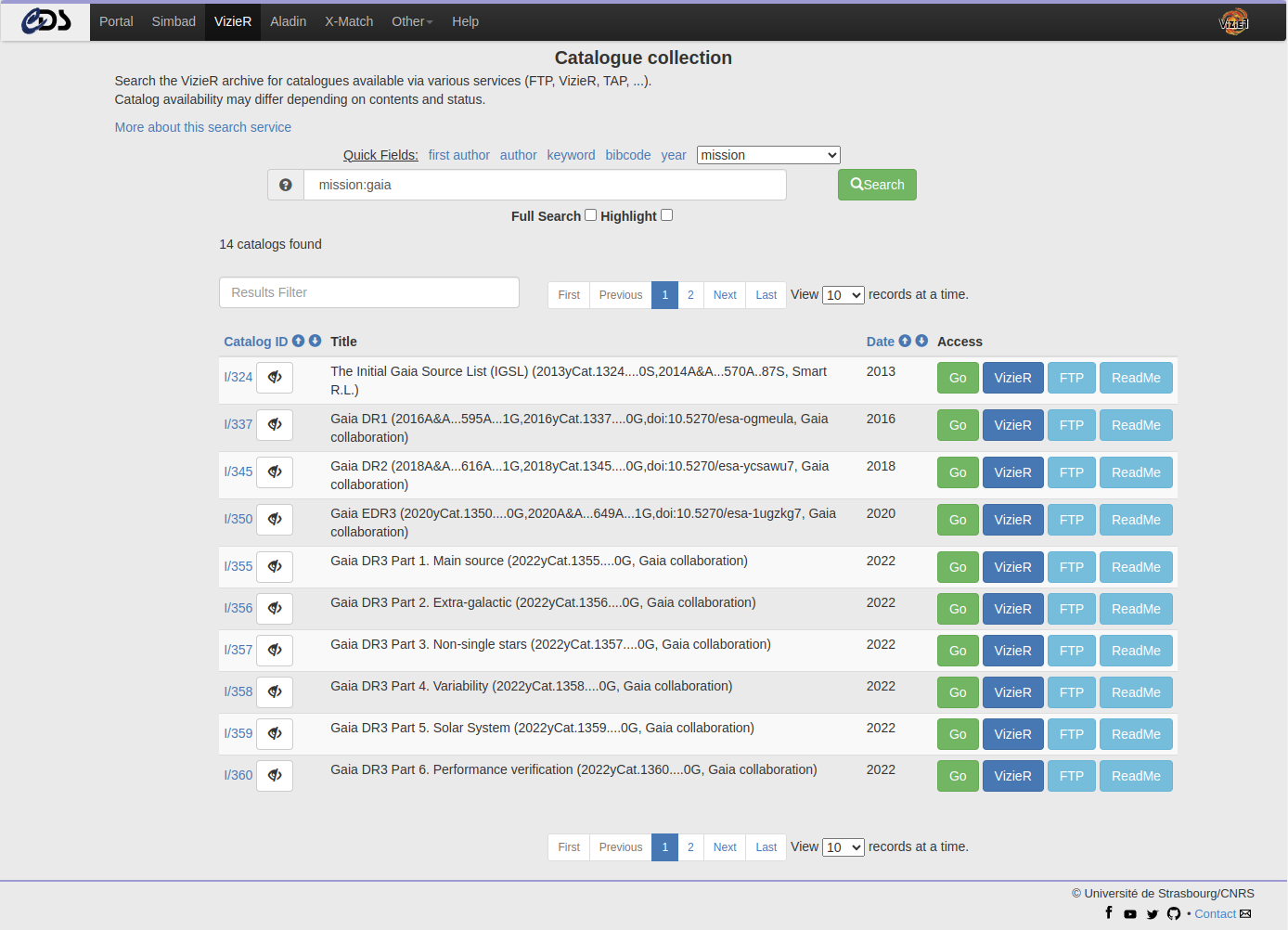The width and height of the screenshot is (1288, 930).
Task: Click Next in the bottom pagination
Action: (x=725, y=847)
